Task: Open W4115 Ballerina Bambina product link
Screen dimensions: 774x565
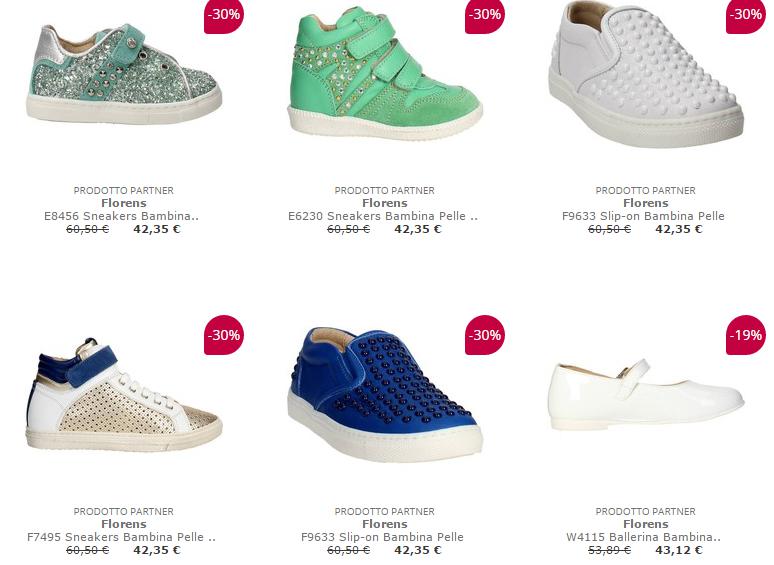Action: coord(644,537)
